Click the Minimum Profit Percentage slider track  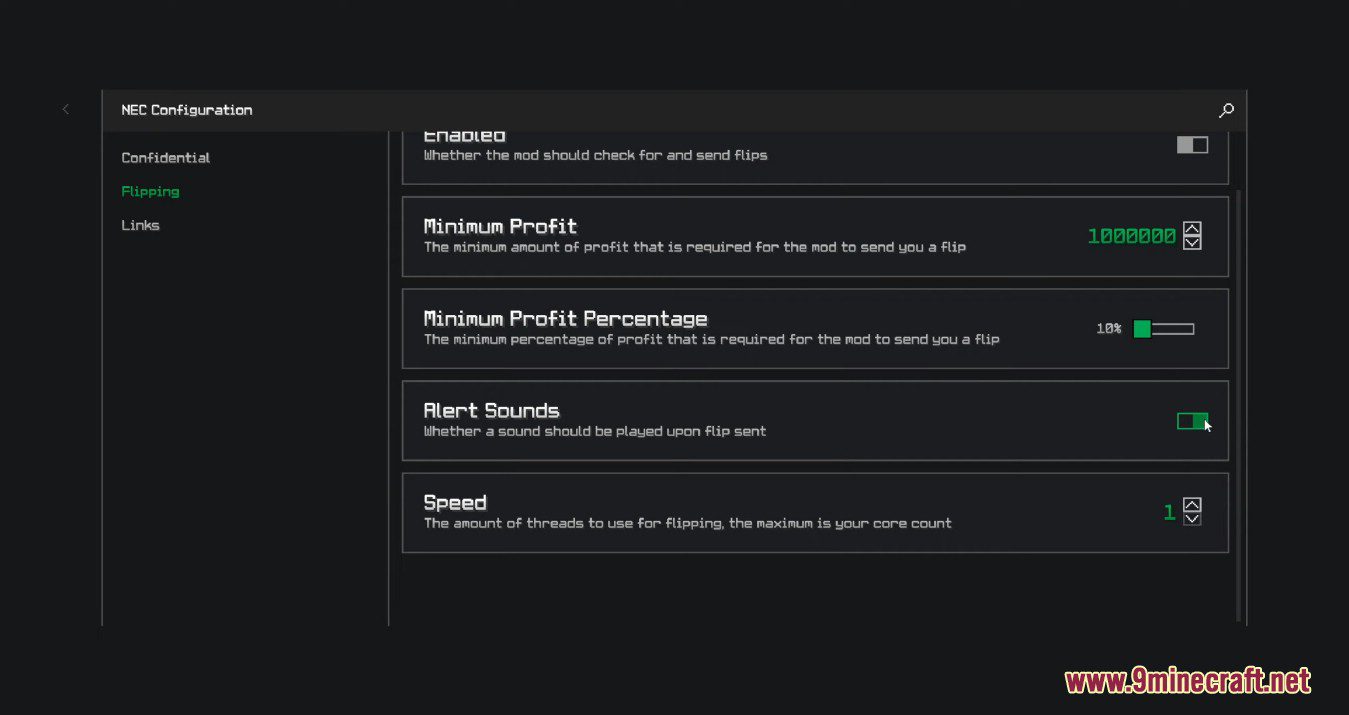1172,329
